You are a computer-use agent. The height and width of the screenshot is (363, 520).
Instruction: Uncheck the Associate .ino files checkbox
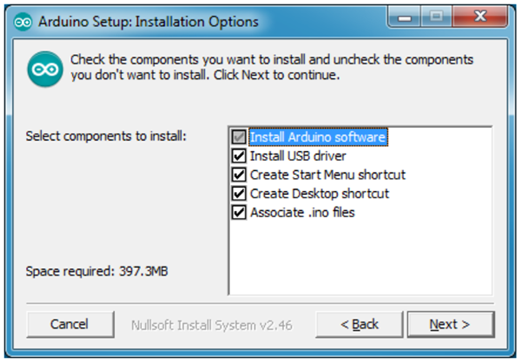239,212
